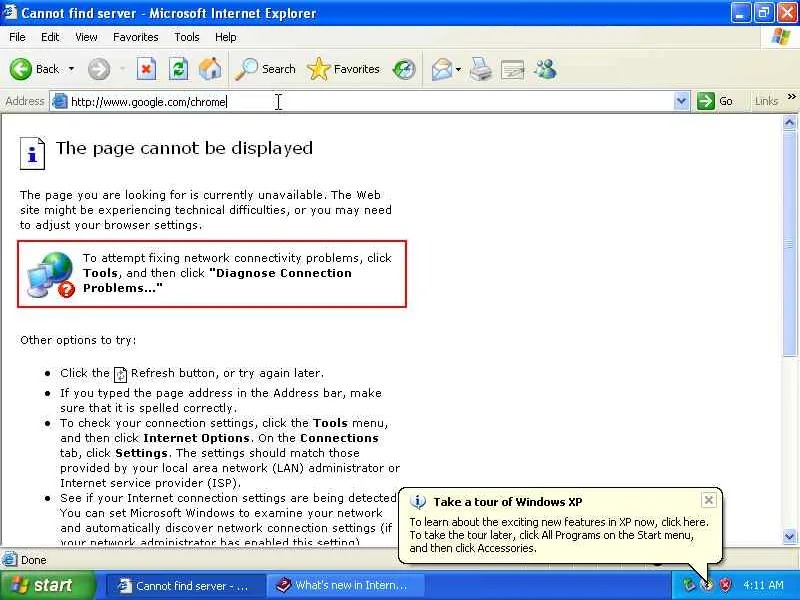Click the Mail envelope icon
This screenshot has height=600, width=800.
442,69
